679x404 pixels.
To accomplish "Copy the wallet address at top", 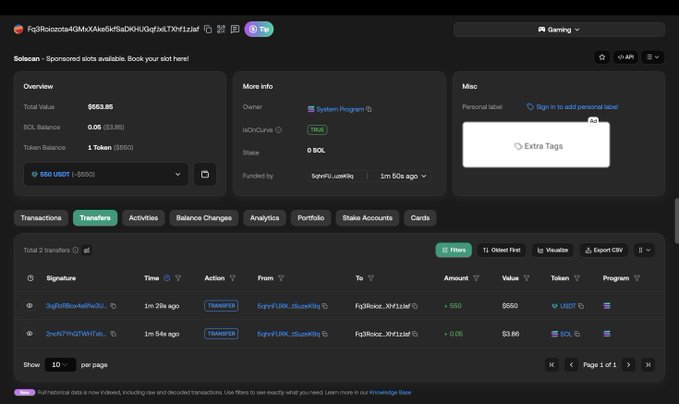I will click(x=208, y=29).
